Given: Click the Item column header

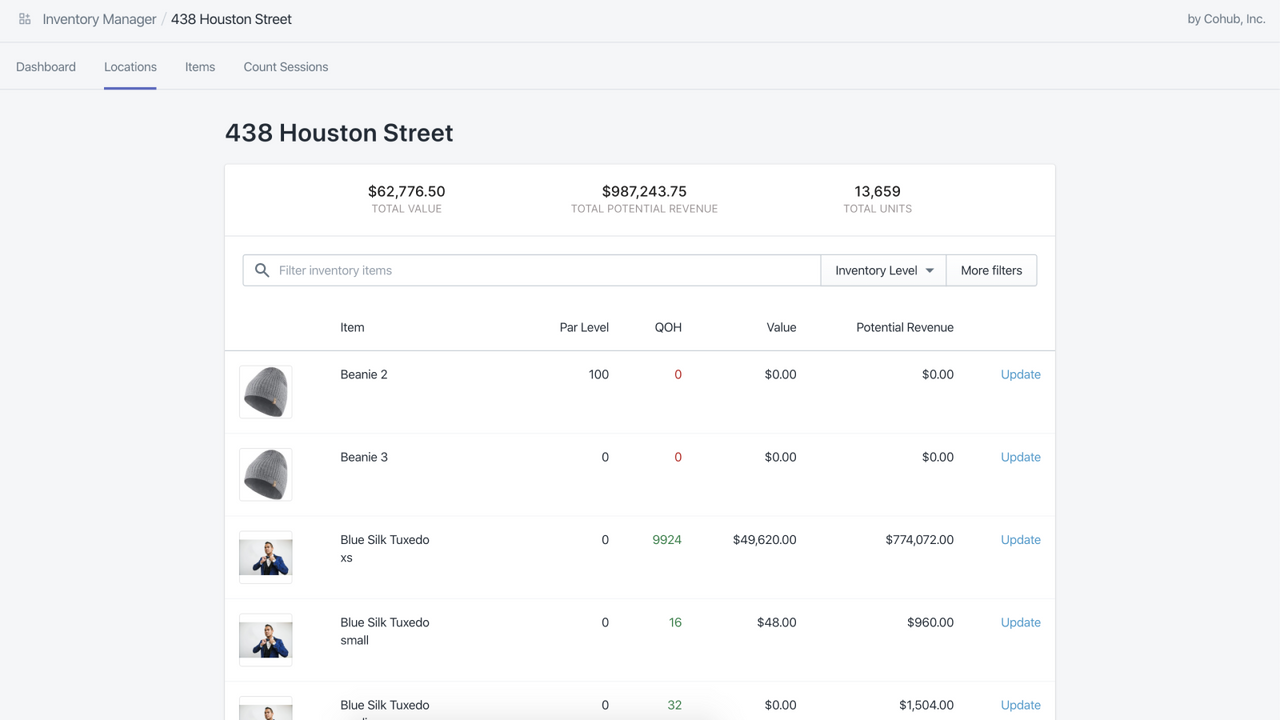Looking at the screenshot, I should click(x=352, y=327).
